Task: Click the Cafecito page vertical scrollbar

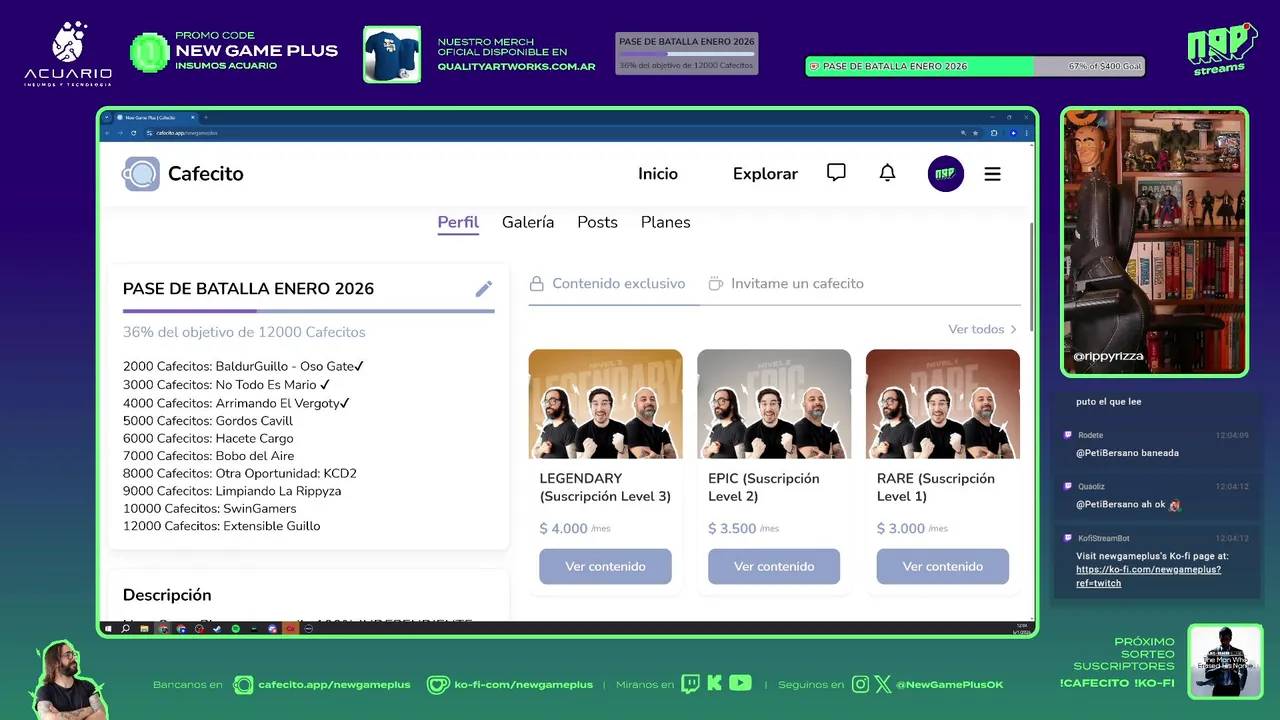Action: coord(1031,277)
